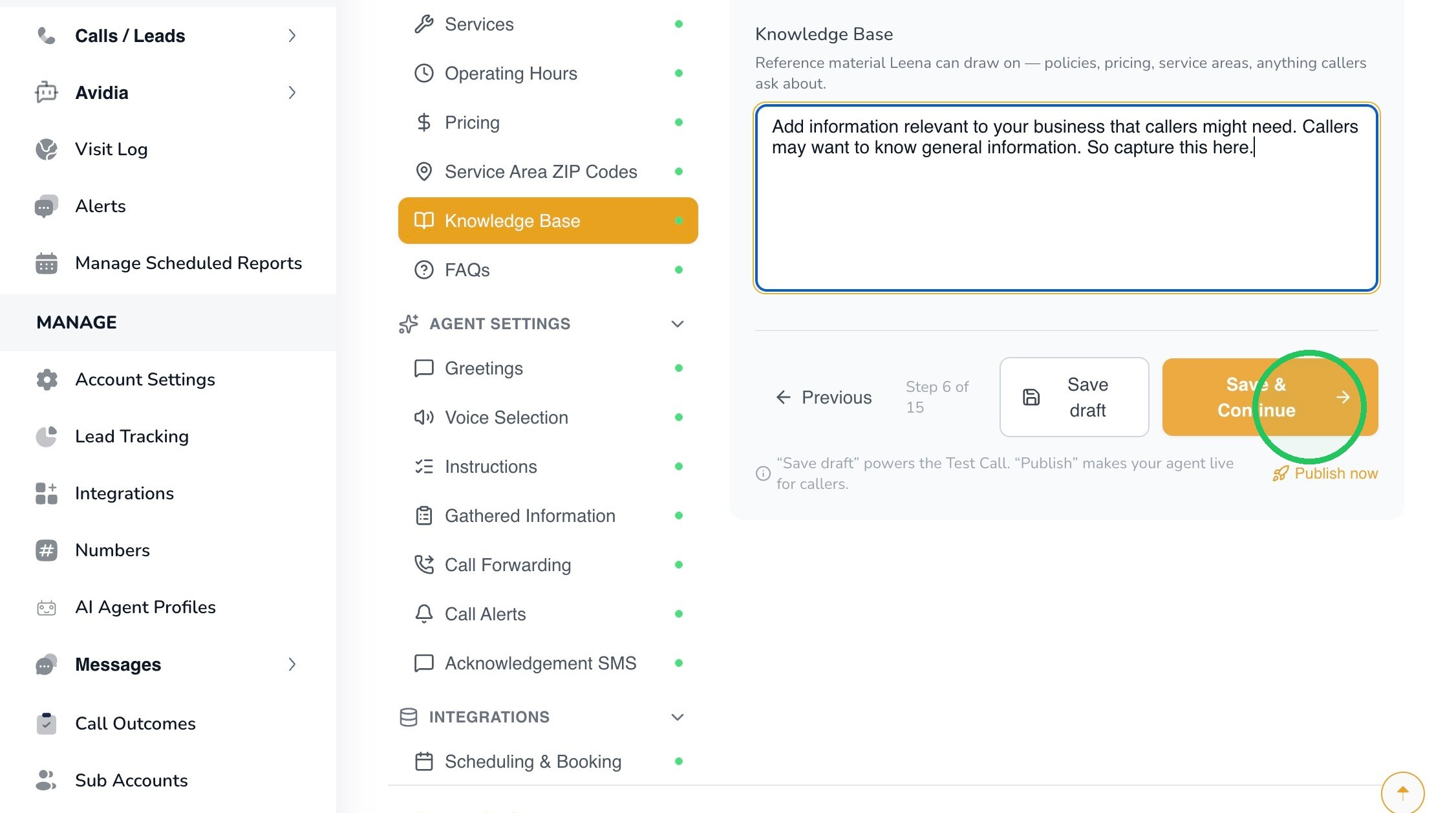Open Acknowledgement SMS step
This screenshot has width=1456, height=813.
coord(548,663)
